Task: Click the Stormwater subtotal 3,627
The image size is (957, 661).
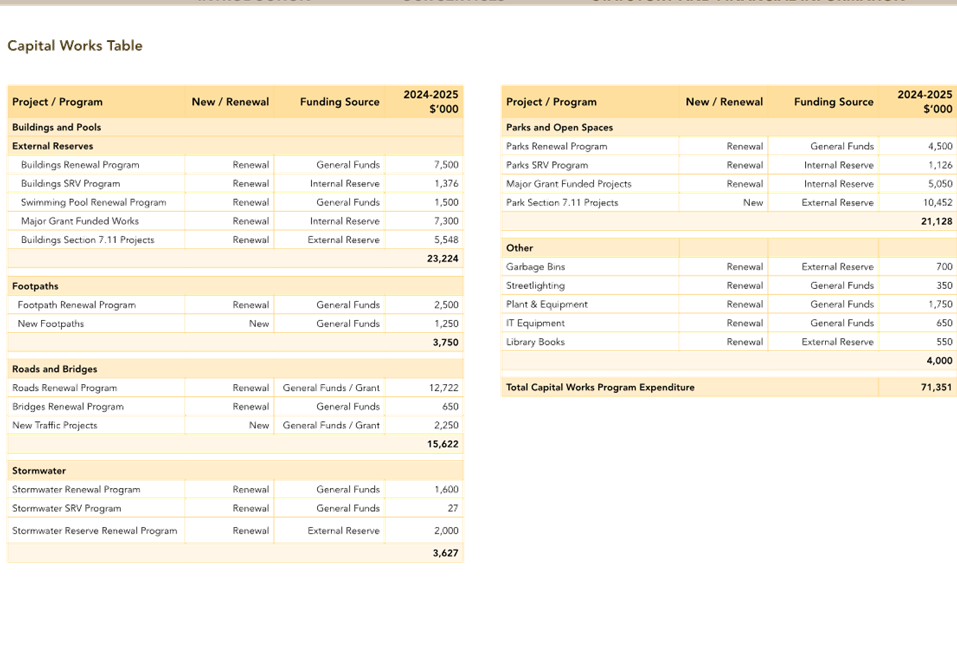Action: [x=446, y=554]
